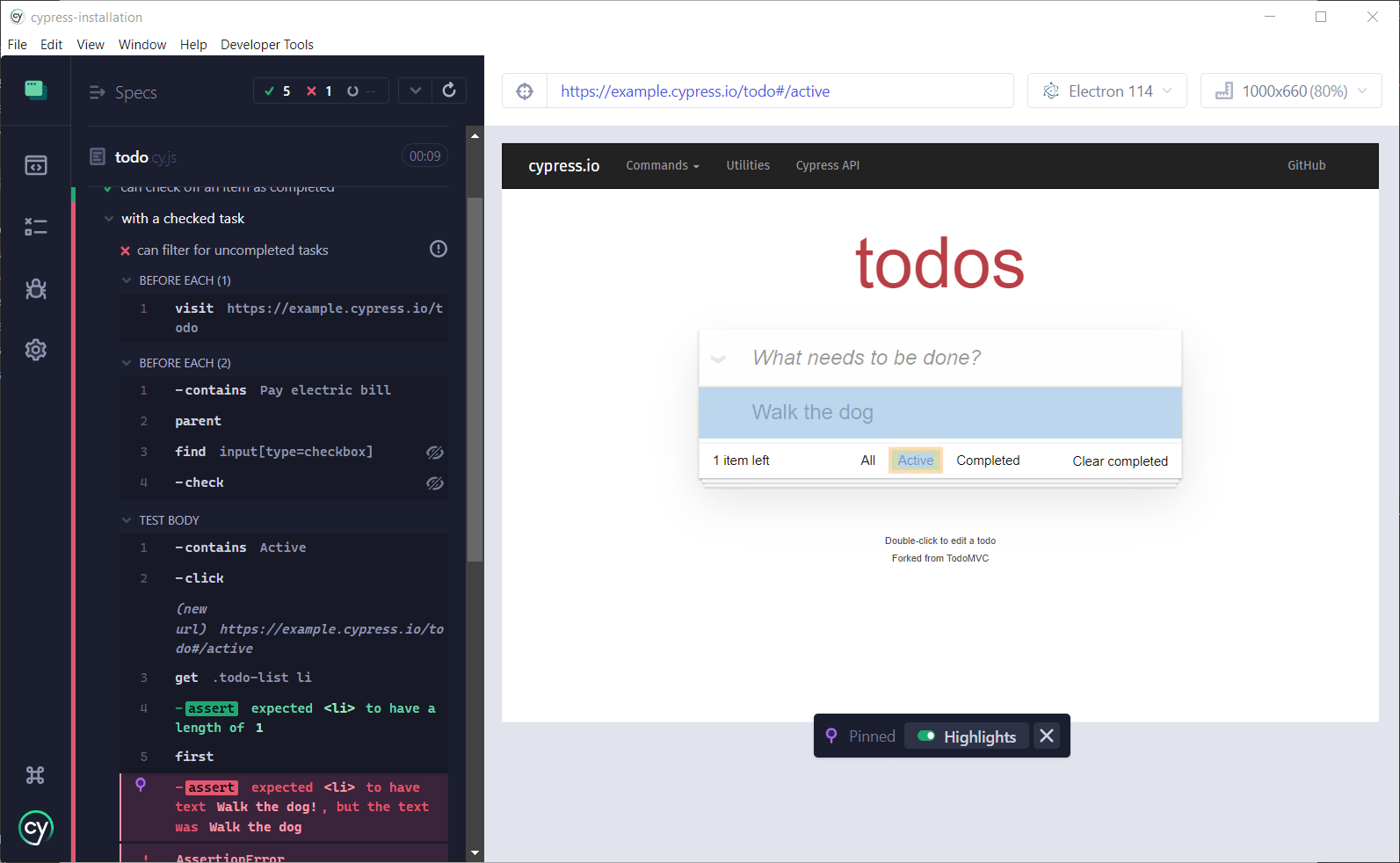Open the Debug bug icon in sidebar

click(x=36, y=289)
